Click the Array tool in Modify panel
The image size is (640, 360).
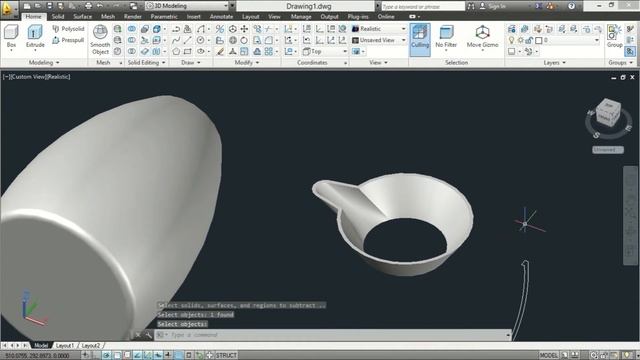pos(269,51)
